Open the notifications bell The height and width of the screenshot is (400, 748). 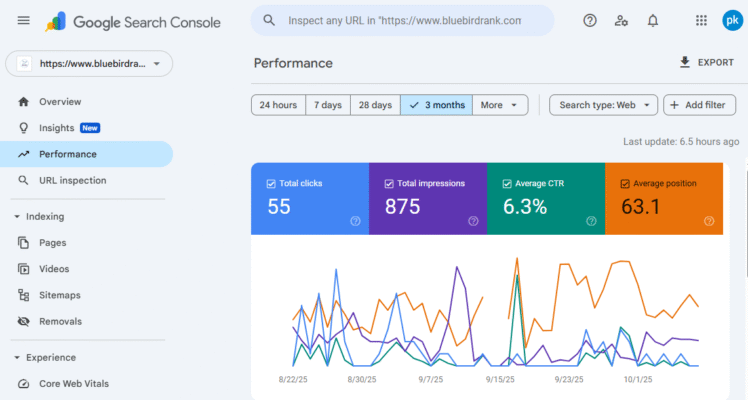coord(653,21)
